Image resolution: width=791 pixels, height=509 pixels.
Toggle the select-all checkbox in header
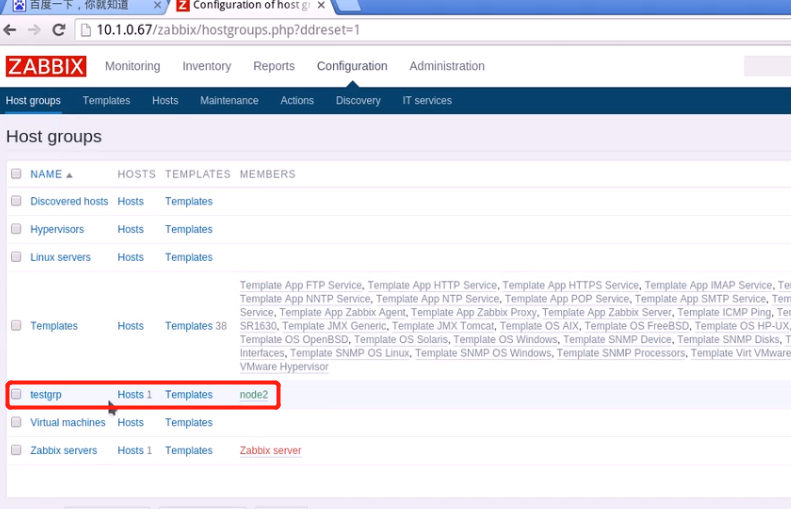point(16,174)
